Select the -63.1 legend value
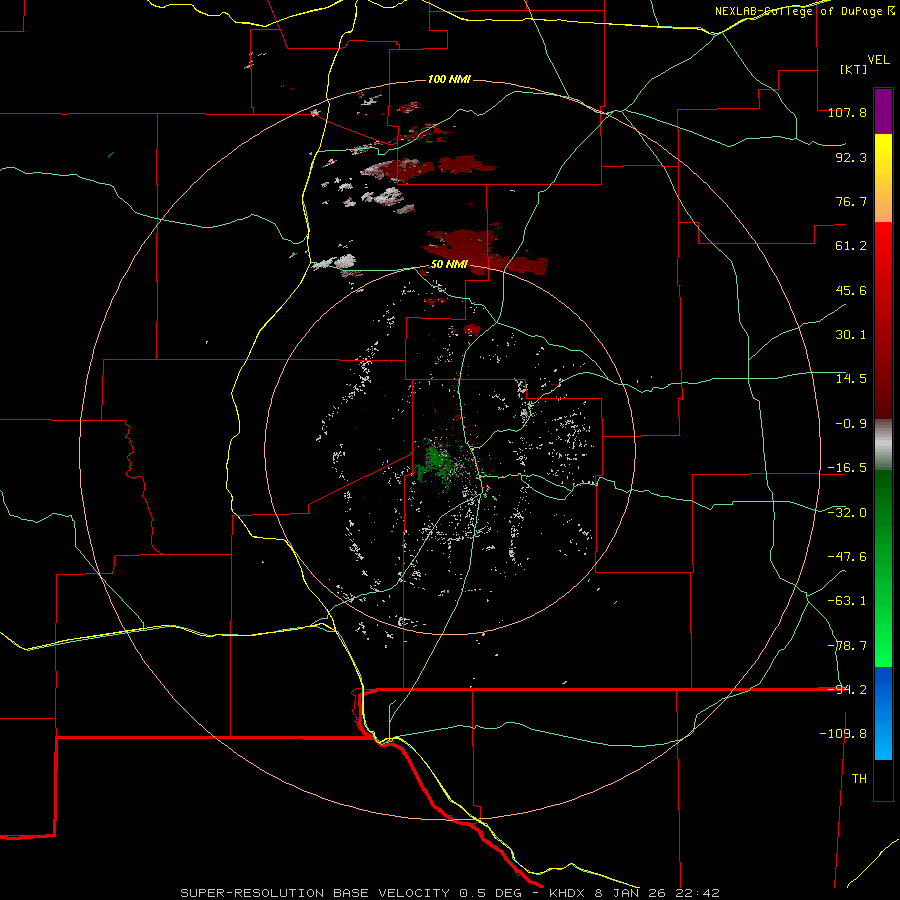Screen dimensions: 900x900 (847, 601)
